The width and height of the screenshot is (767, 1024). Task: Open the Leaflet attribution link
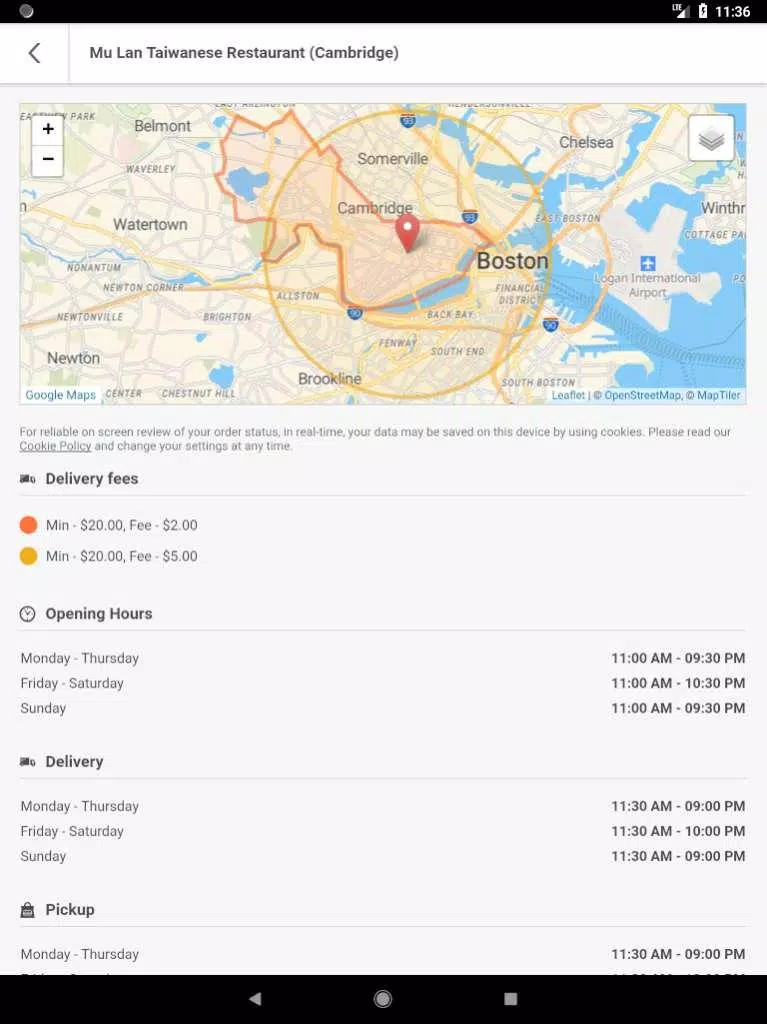(568, 395)
